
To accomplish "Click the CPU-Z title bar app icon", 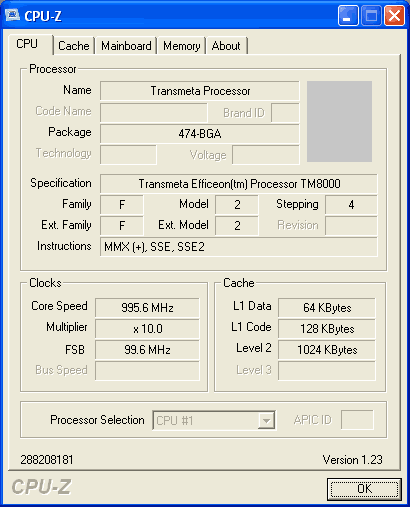I will [x=12, y=15].
